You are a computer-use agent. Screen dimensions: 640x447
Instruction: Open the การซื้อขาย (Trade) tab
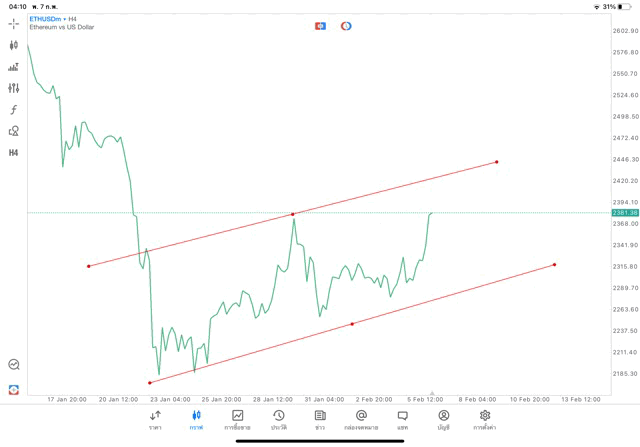(237, 419)
